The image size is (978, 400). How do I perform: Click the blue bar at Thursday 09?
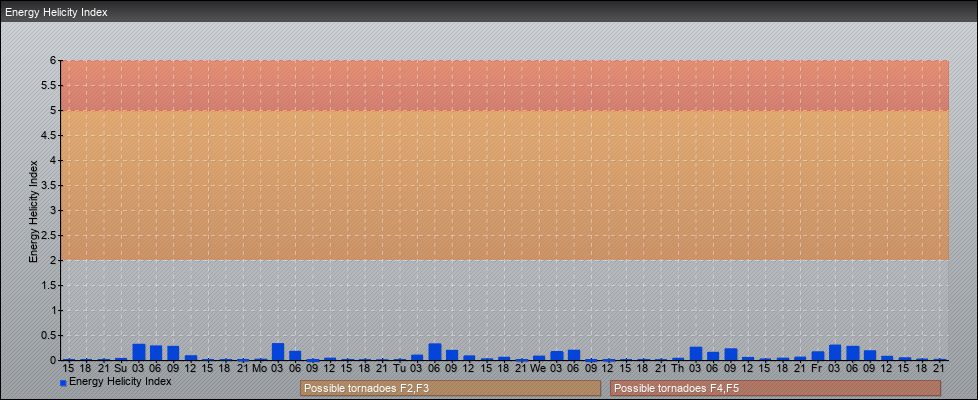730,354
